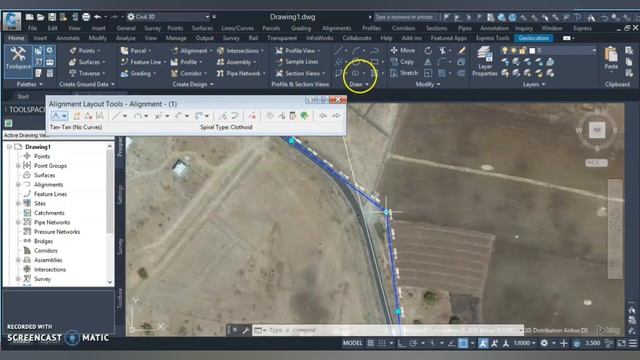Open the annotation scale 1:1000 dropdown
The width and height of the screenshot is (640, 360).
524,343
